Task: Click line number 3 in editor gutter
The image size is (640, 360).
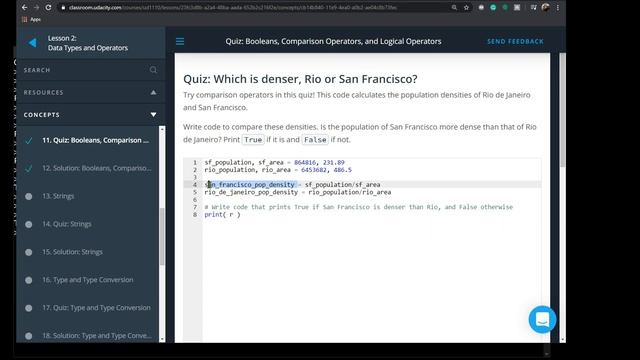Action: click(x=195, y=177)
